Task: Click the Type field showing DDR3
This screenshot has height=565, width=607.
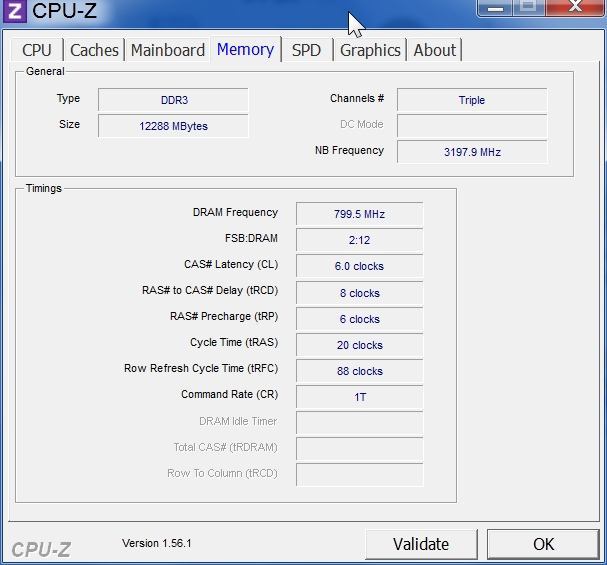Action: tap(173, 100)
